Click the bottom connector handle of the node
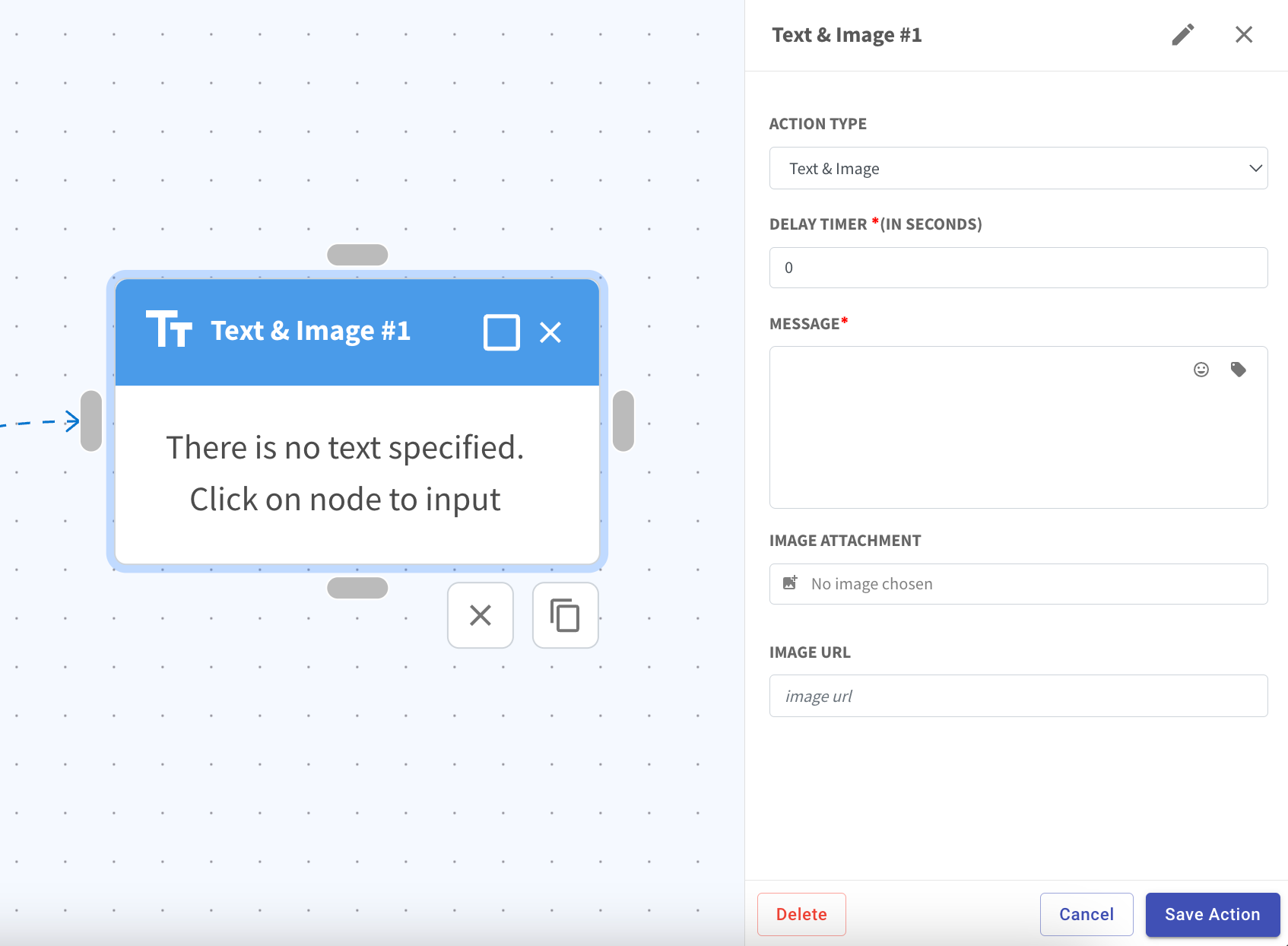 (x=357, y=588)
